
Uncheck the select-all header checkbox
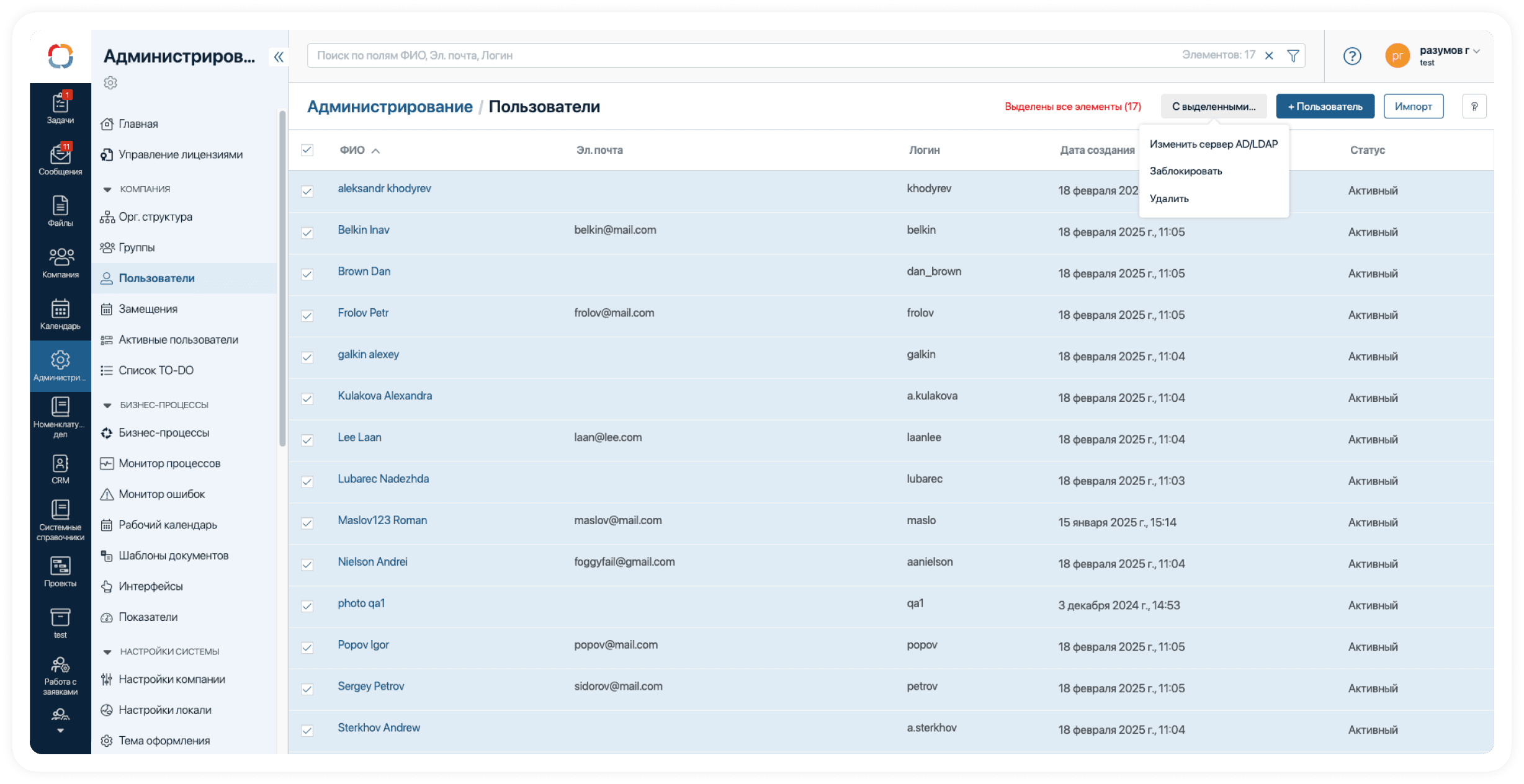[307, 150]
